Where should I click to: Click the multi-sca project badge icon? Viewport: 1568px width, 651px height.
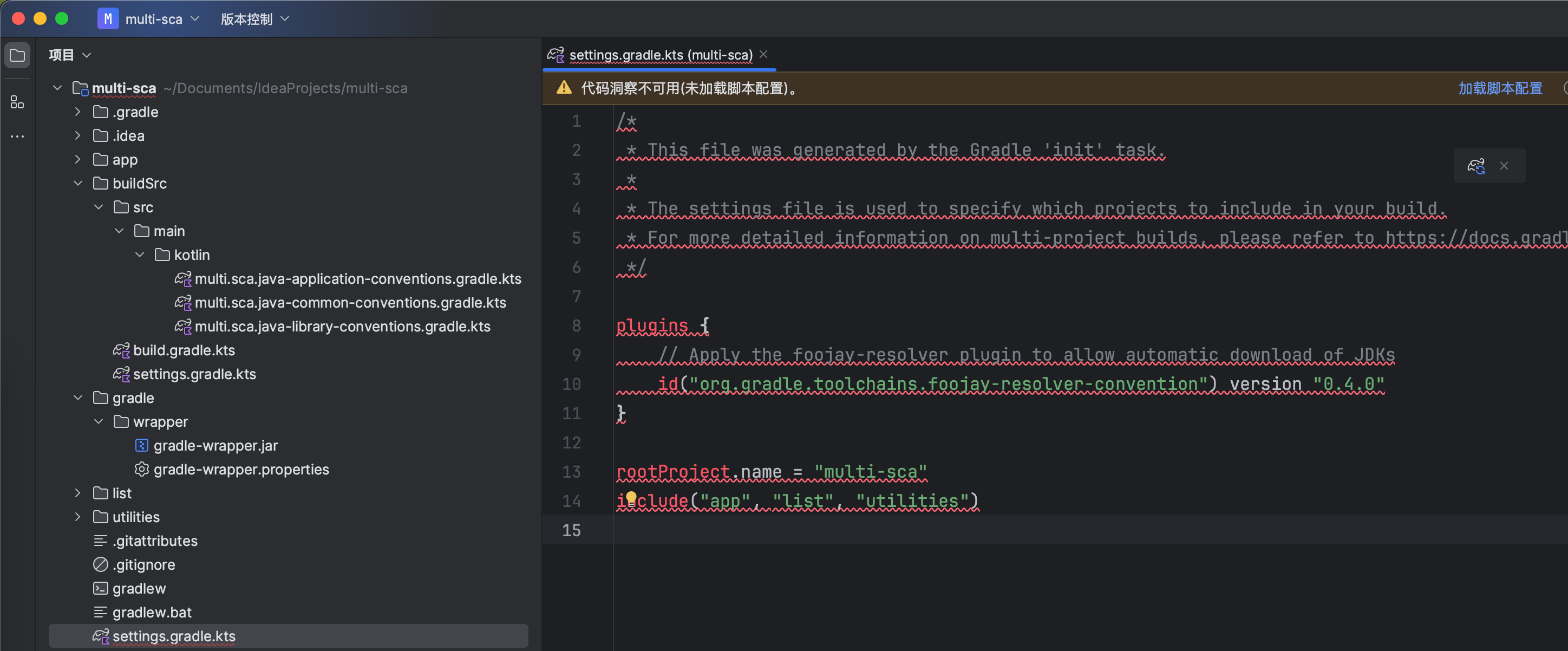108,19
